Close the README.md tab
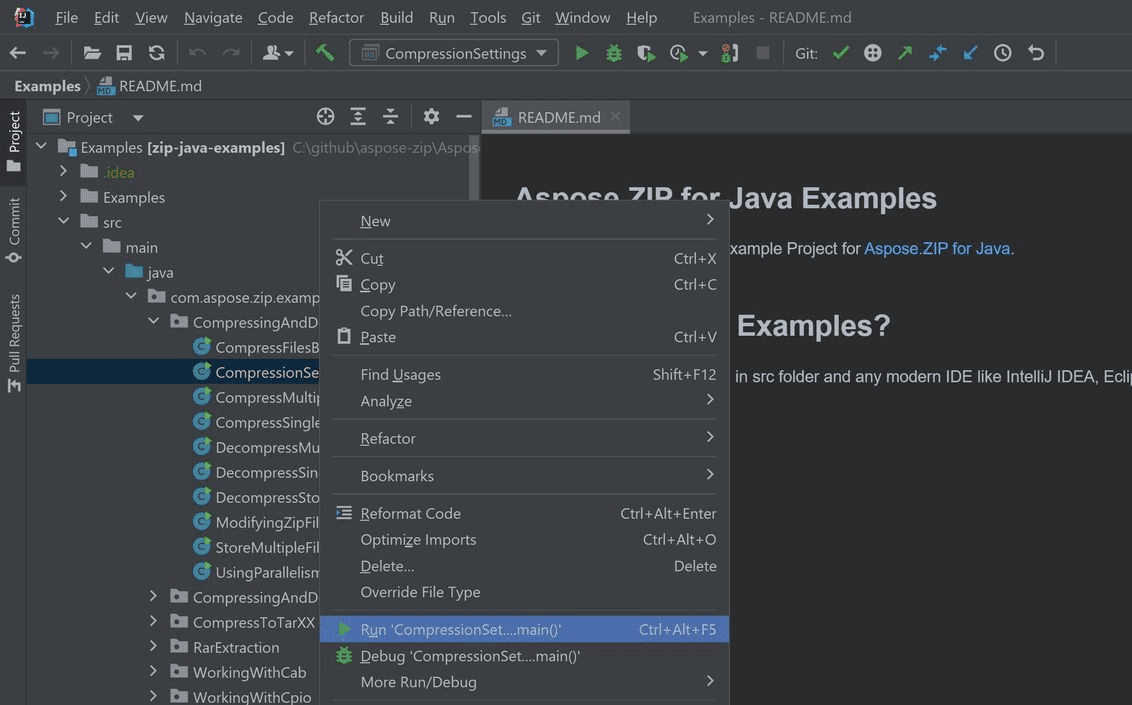Image resolution: width=1132 pixels, height=705 pixels. pos(615,116)
